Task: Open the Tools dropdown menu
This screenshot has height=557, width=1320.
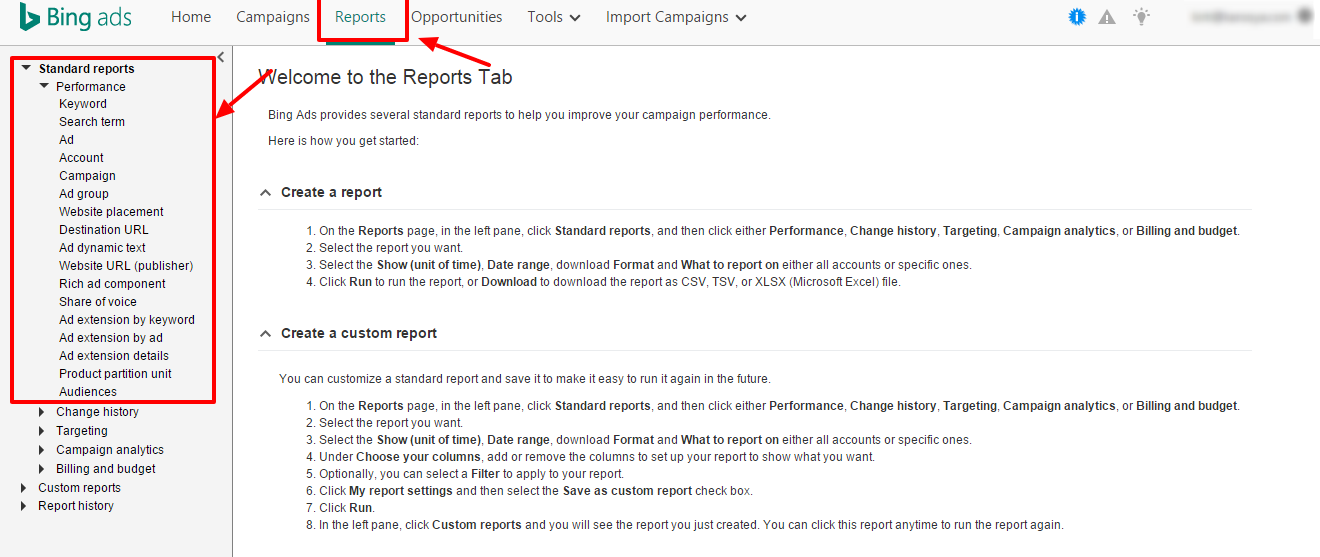Action: (x=554, y=17)
